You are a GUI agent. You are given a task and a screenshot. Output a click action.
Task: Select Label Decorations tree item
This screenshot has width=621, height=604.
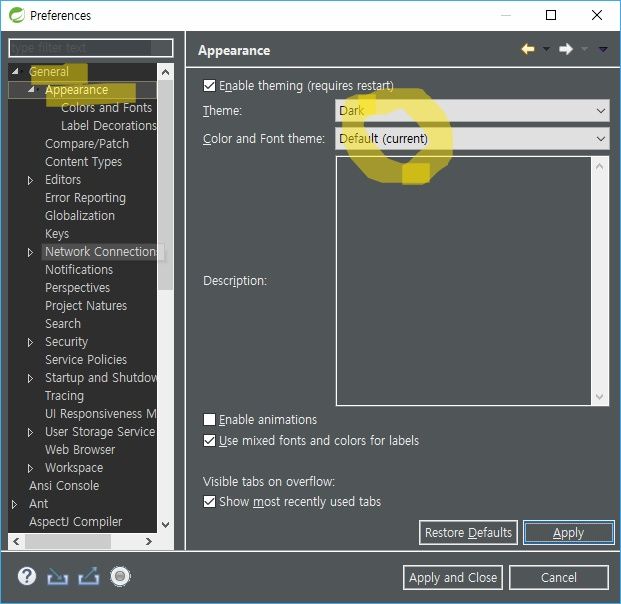[109, 126]
